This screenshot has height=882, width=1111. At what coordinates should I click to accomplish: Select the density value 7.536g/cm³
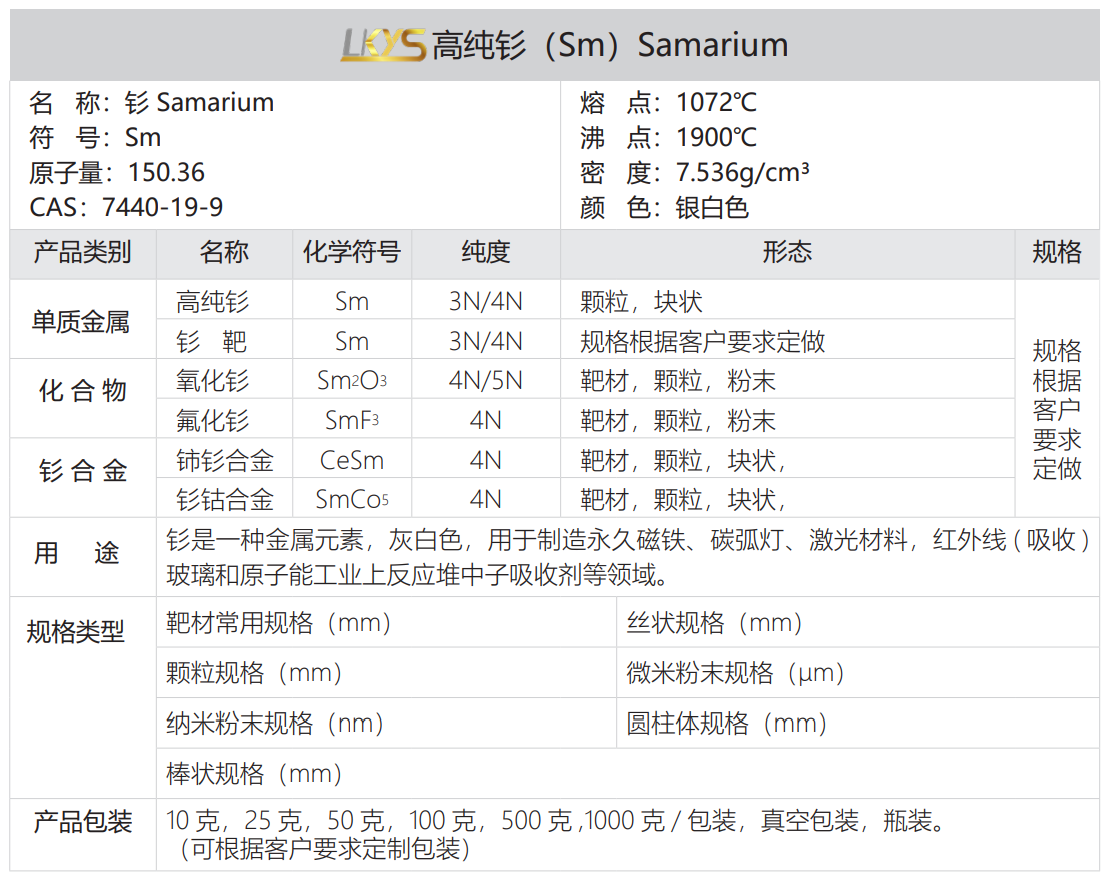click(x=742, y=172)
